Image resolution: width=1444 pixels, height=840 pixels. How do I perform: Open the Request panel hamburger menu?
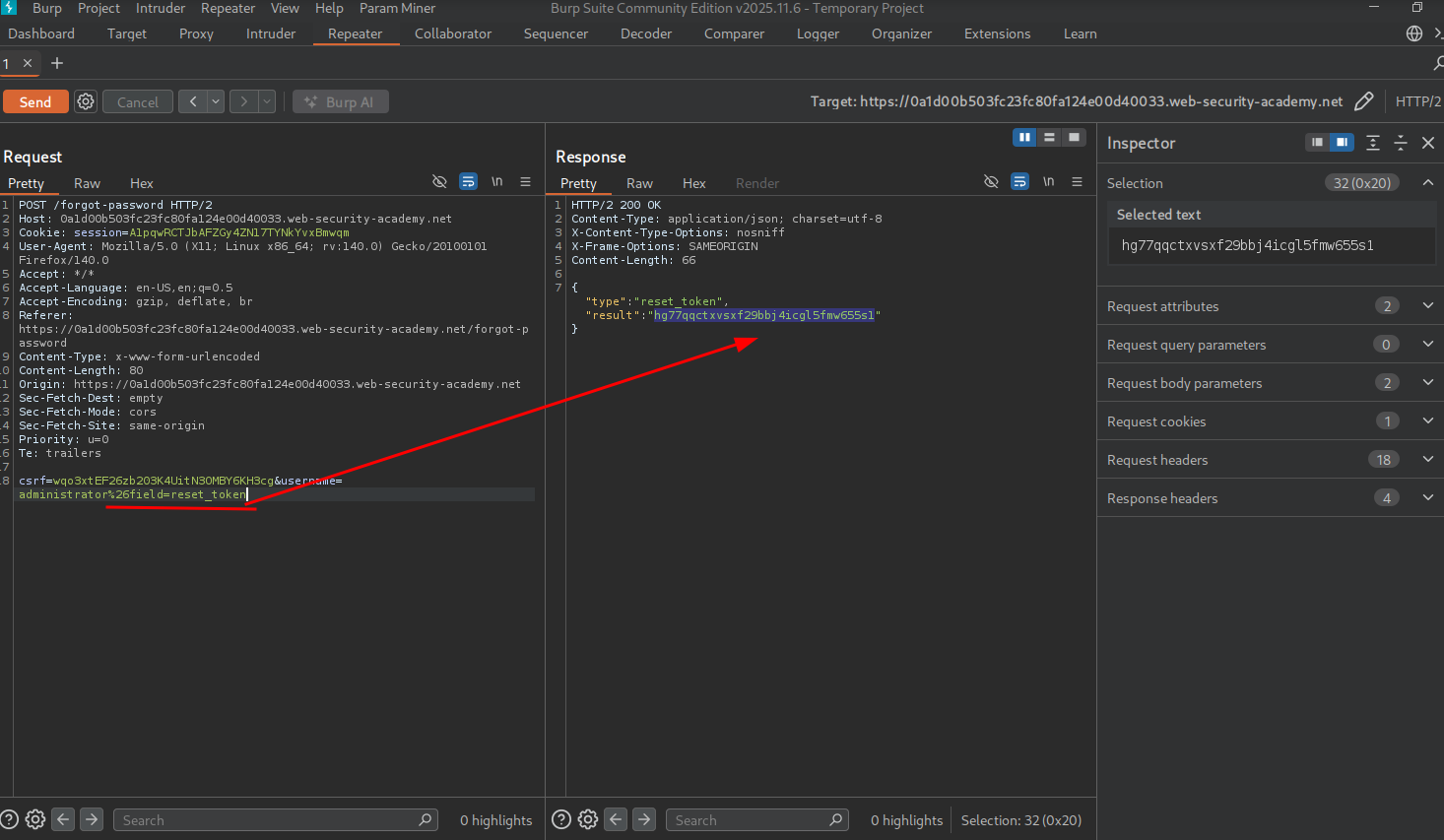(x=526, y=182)
